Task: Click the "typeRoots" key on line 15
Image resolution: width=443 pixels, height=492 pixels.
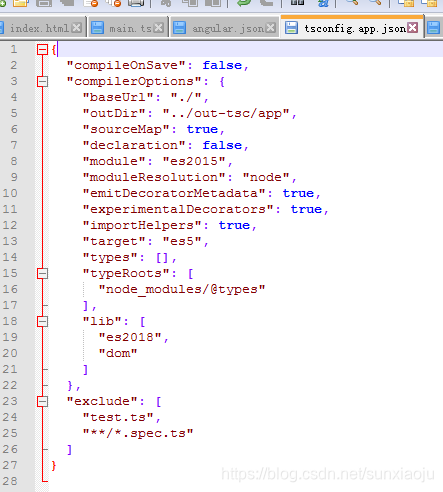Action: (126, 274)
